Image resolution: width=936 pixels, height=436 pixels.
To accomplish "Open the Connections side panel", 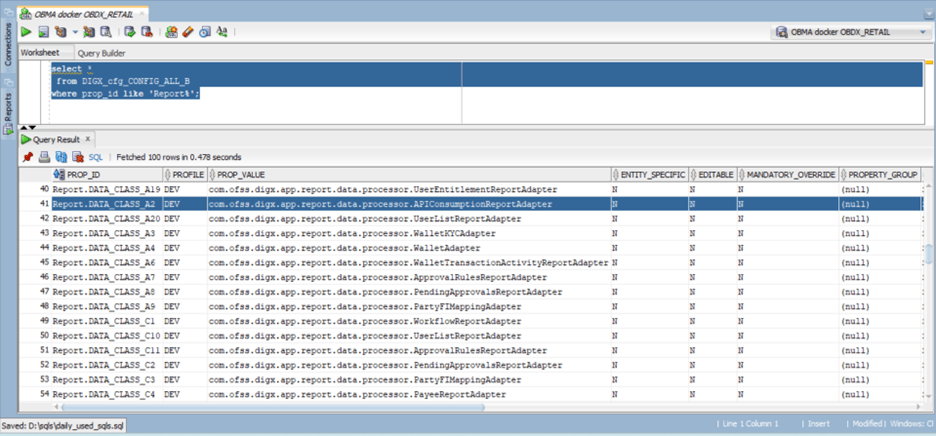I will tap(8, 45).
